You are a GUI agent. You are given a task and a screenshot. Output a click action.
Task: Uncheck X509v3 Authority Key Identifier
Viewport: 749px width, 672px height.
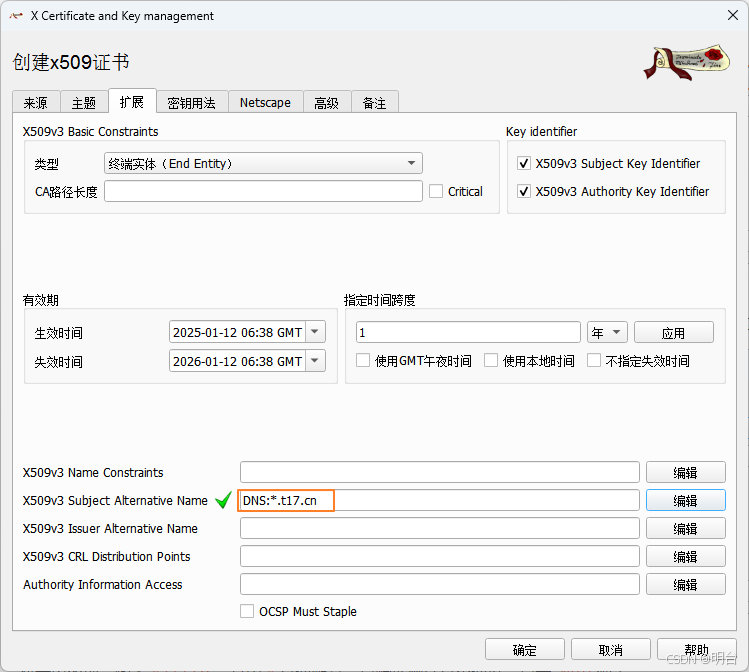click(524, 192)
